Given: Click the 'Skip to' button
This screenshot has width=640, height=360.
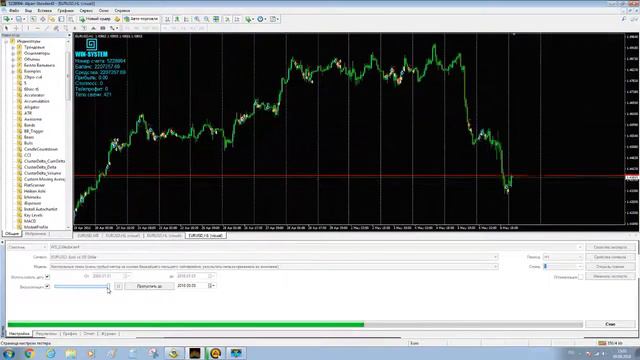Looking at the screenshot, I should tap(149, 286).
